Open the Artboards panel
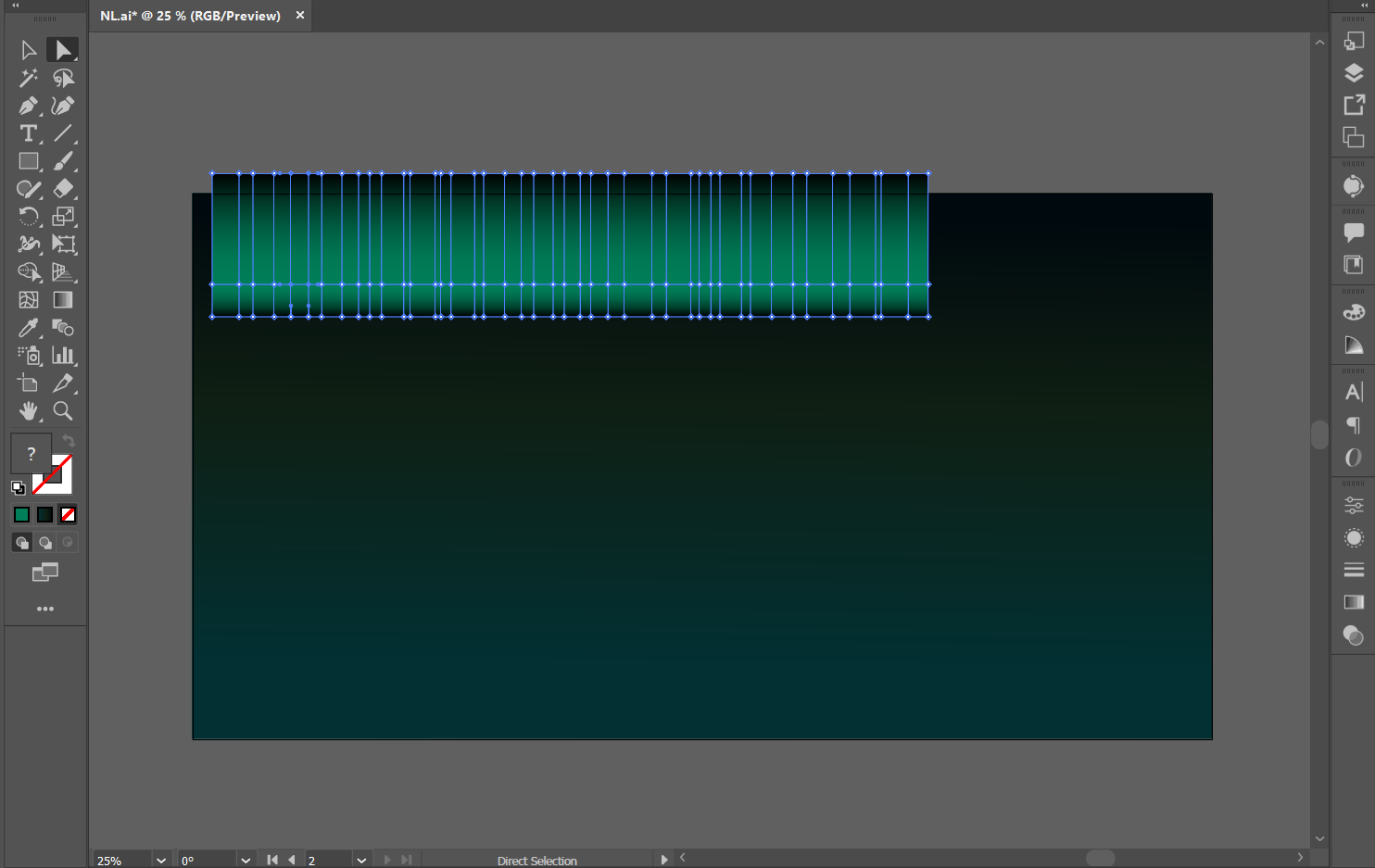Image resolution: width=1375 pixels, height=868 pixels. (1354, 137)
